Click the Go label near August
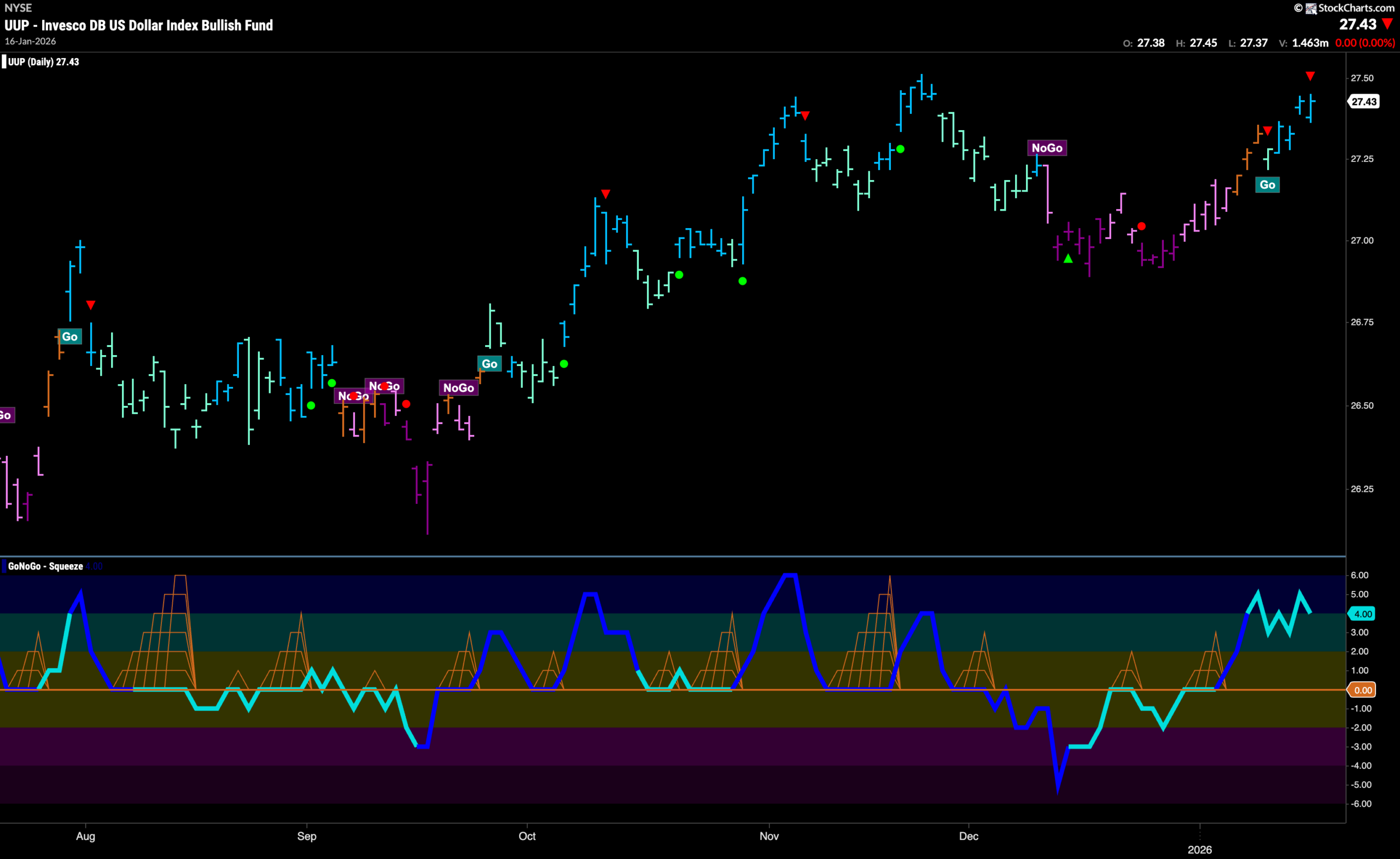The height and width of the screenshot is (859, 1400). (70, 336)
